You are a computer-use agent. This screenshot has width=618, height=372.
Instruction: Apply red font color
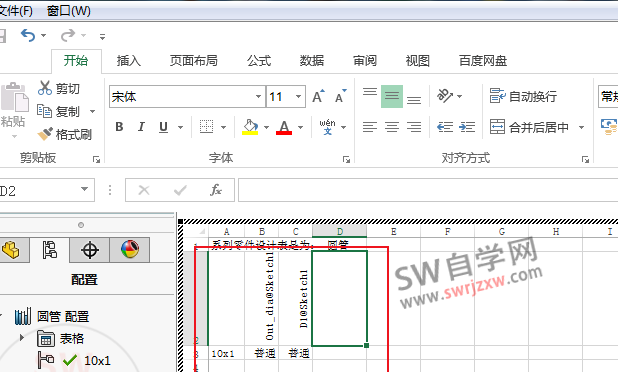[x=284, y=127]
